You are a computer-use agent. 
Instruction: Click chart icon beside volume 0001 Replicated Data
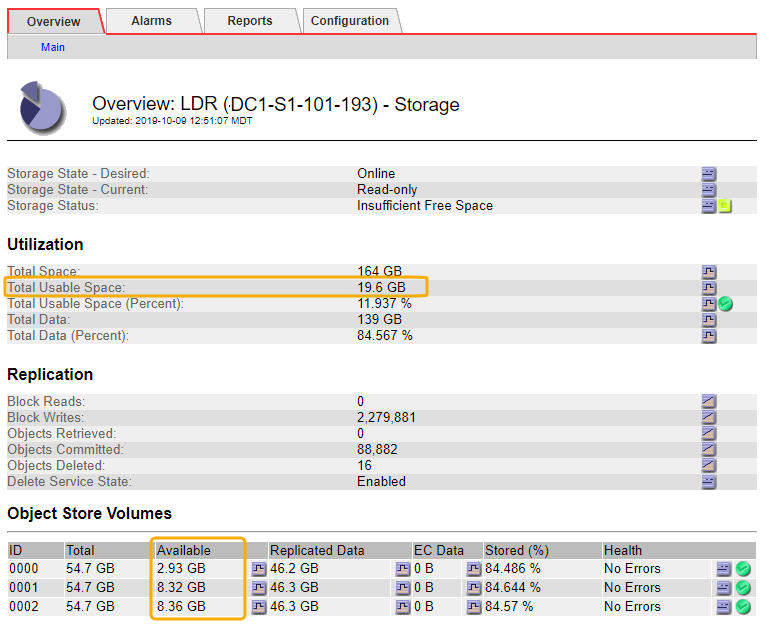403,588
